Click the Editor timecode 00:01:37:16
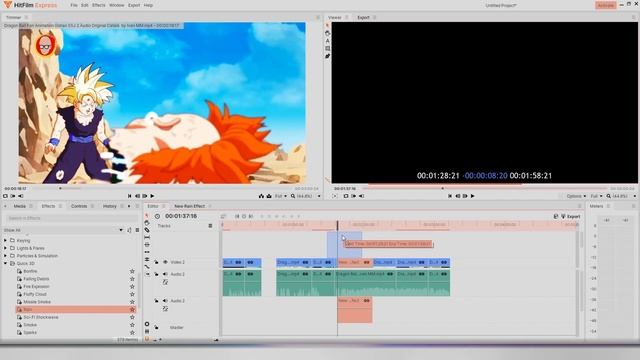The height and width of the screenshot is (360, 640). [x=181, y=216]
